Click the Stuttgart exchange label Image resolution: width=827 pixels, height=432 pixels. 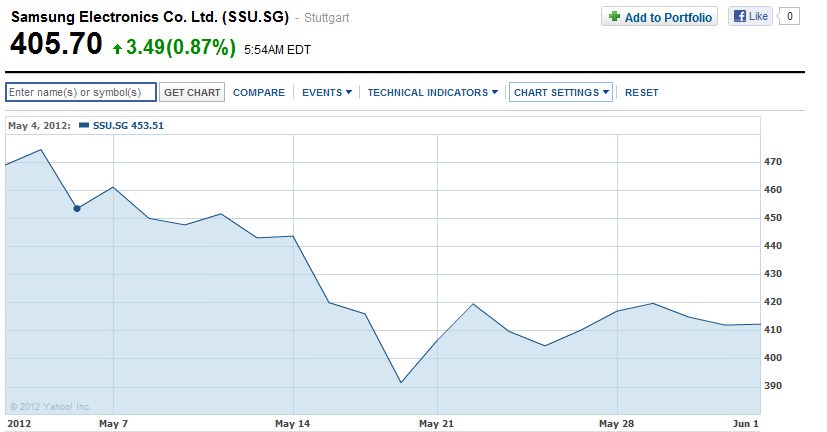326,18
